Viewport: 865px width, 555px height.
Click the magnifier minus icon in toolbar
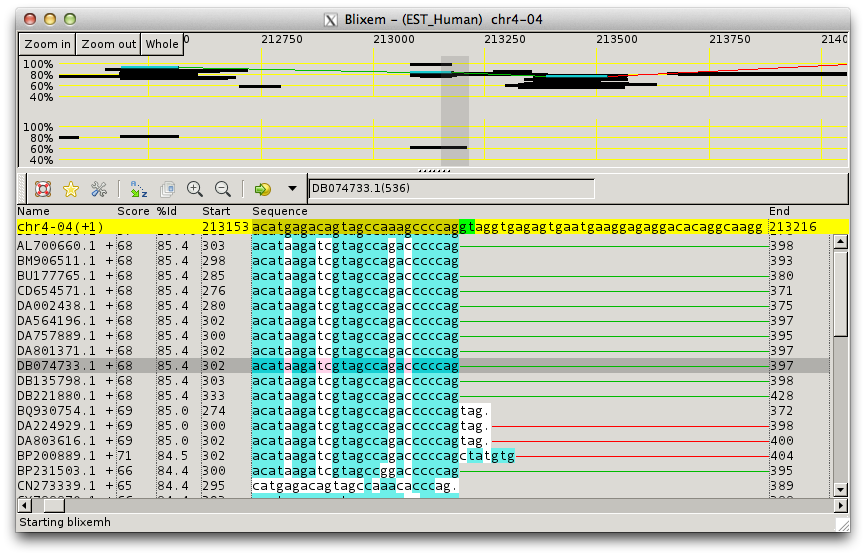(223, 189)
